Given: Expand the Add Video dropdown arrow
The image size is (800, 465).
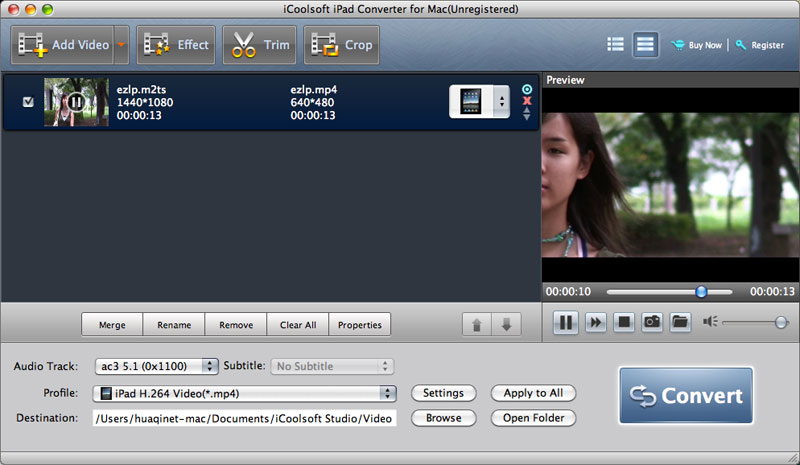Looking at the screenshot, I should 122,44.
